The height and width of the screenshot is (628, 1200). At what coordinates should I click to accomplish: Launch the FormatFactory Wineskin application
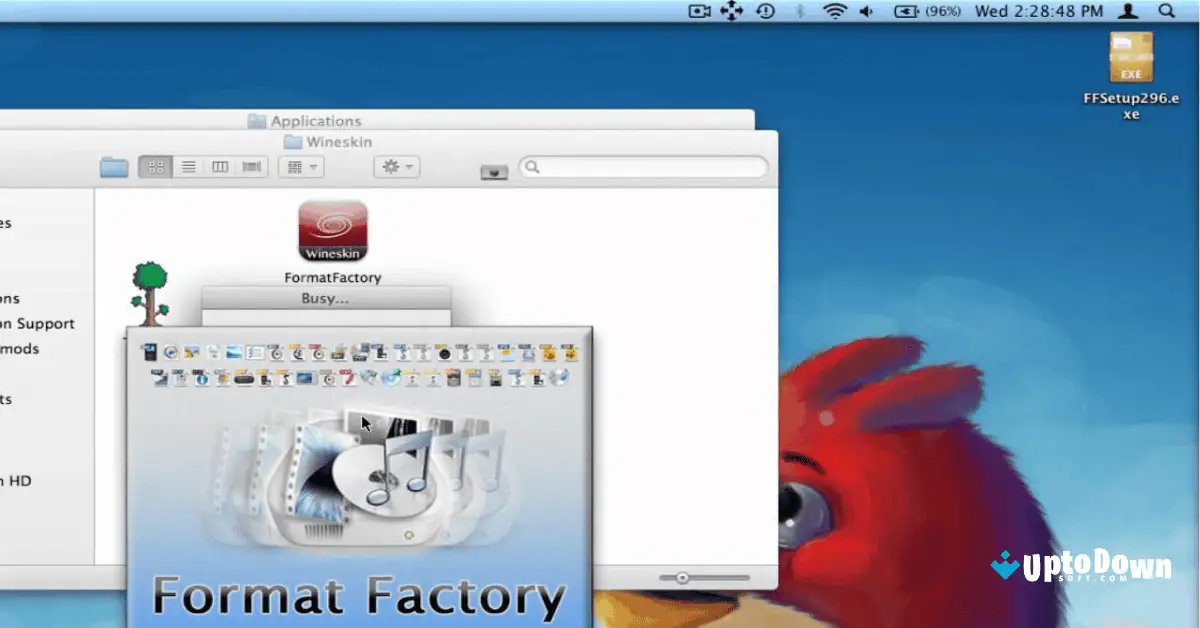pyautogui.click(x=332, y=232)
